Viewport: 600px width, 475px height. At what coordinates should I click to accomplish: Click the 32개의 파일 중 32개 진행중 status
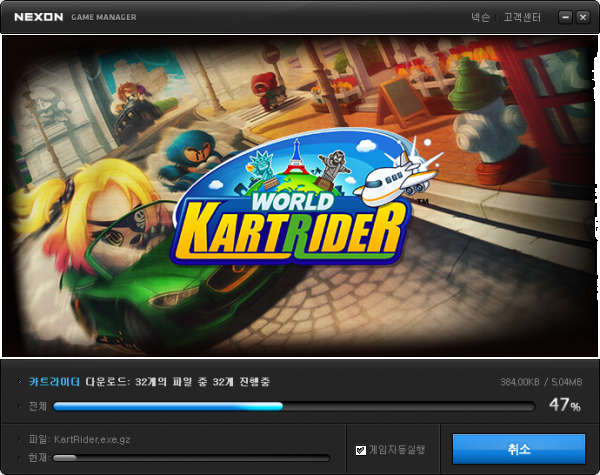tap(203, 382)
